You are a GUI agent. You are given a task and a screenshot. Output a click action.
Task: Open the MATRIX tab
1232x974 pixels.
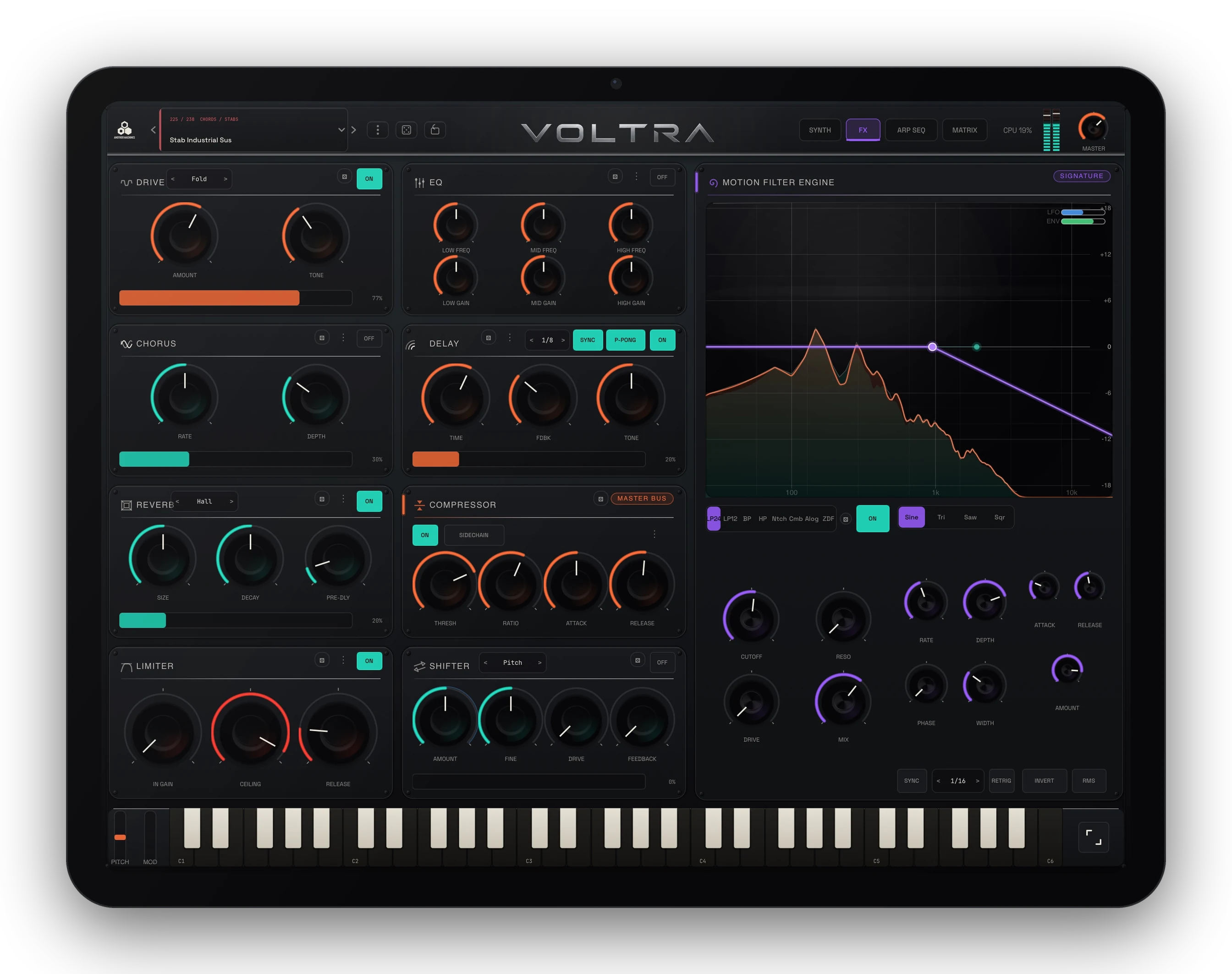coord(964,130)
